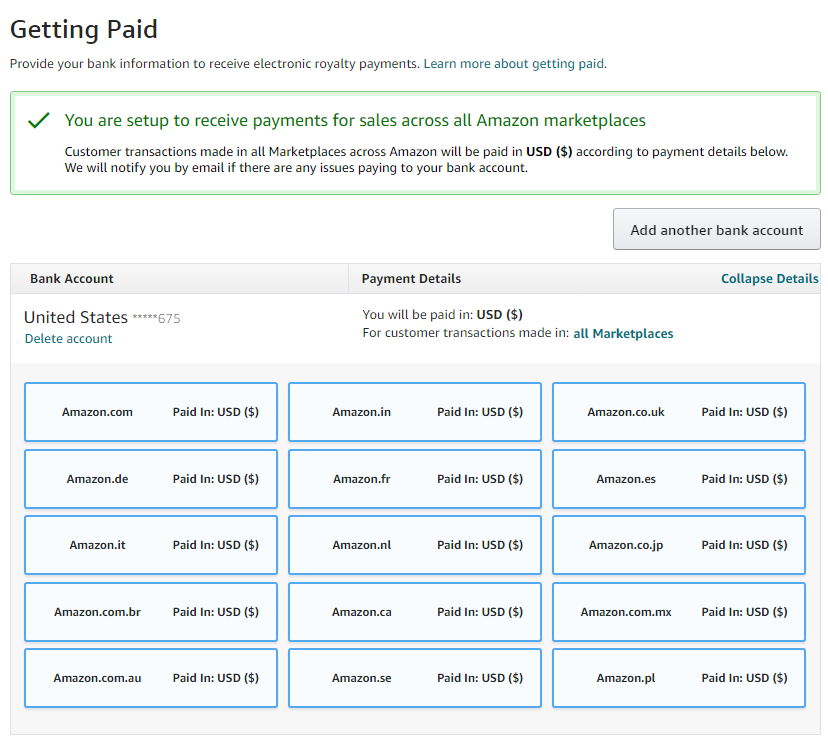The width and height of the screenshot is (828, 751).
Task: Click the Payment Details column header
Action: click(x=411, y=278)
